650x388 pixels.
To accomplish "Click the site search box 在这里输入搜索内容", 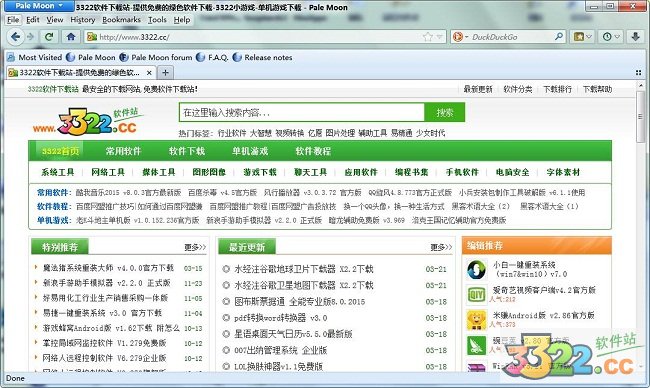I will (302, 112).
